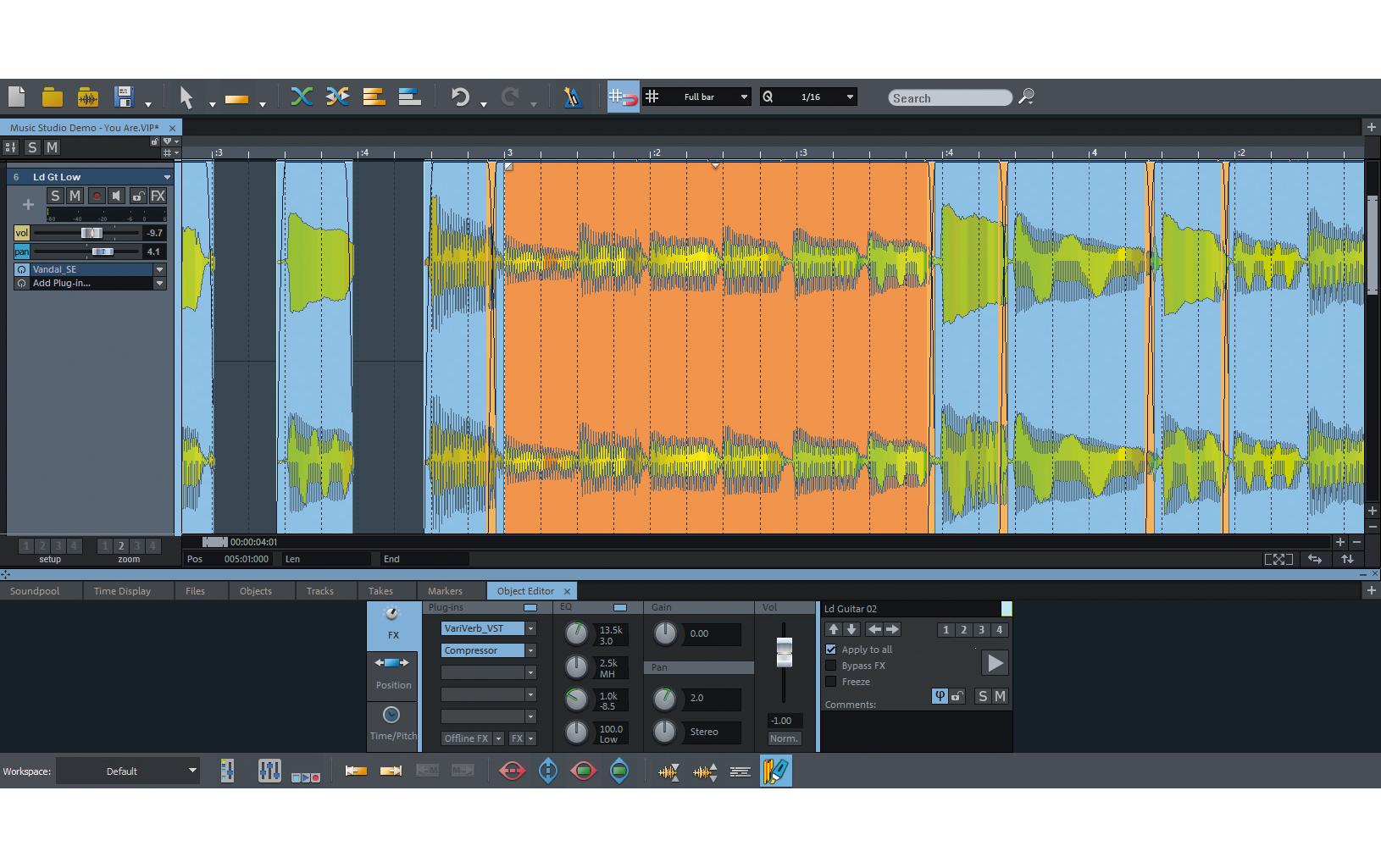This screenshot has width=1381, height=868.
Task: Open the Workspace Default dropdown
Action: pos(192,771)
